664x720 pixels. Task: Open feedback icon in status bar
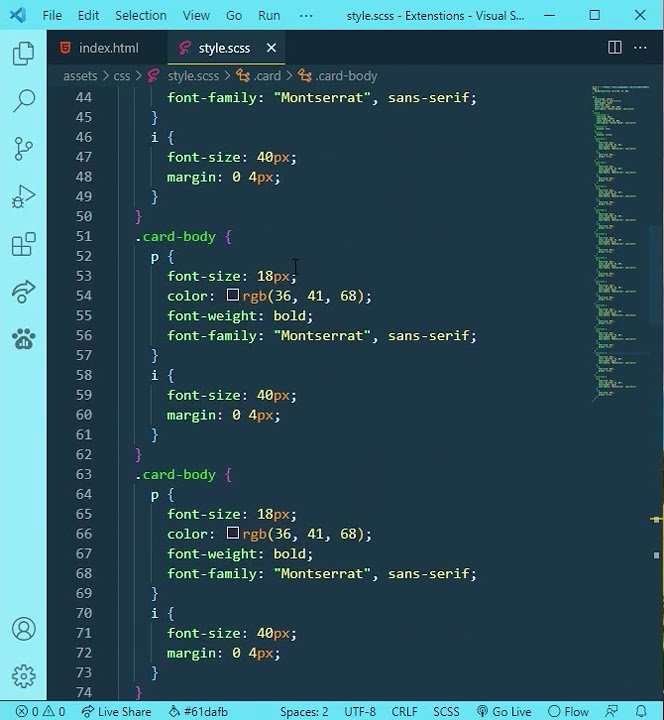click(x=611, y=711)
